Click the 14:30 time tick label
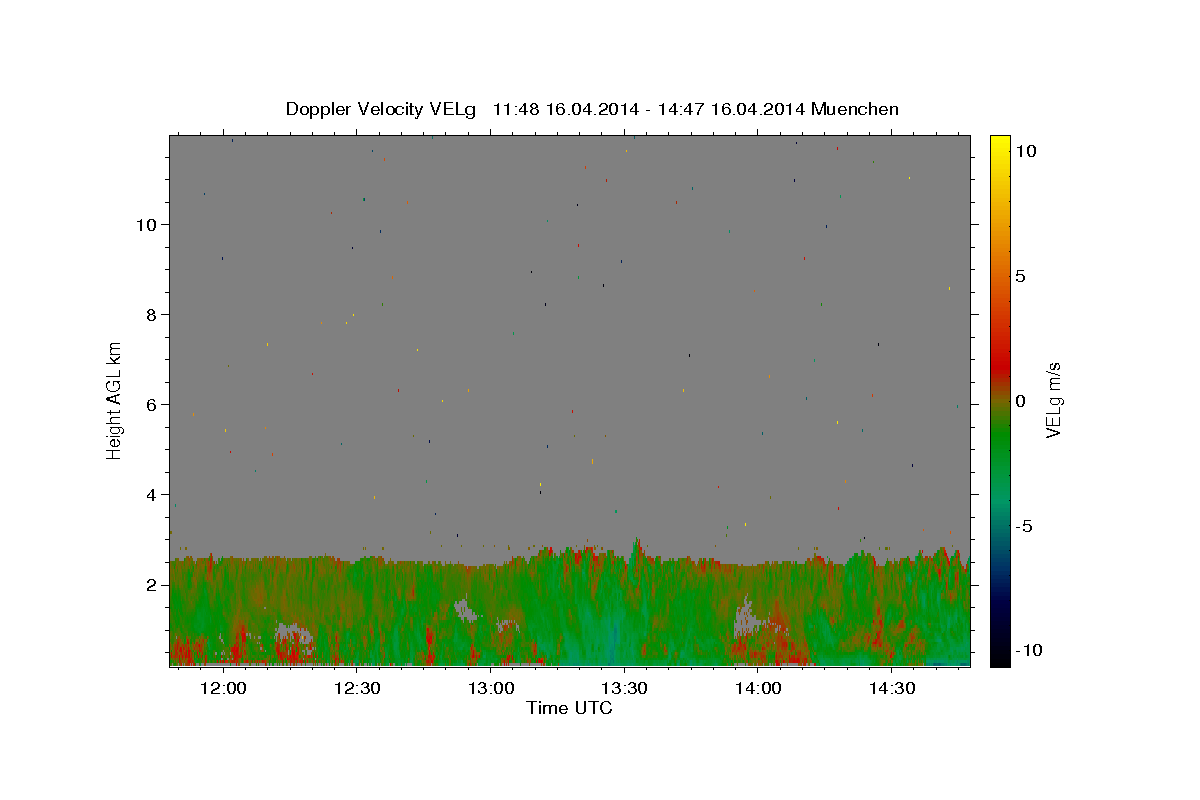Image resolution: width=1200 pixels, height=800 pixels. [892, 689]
